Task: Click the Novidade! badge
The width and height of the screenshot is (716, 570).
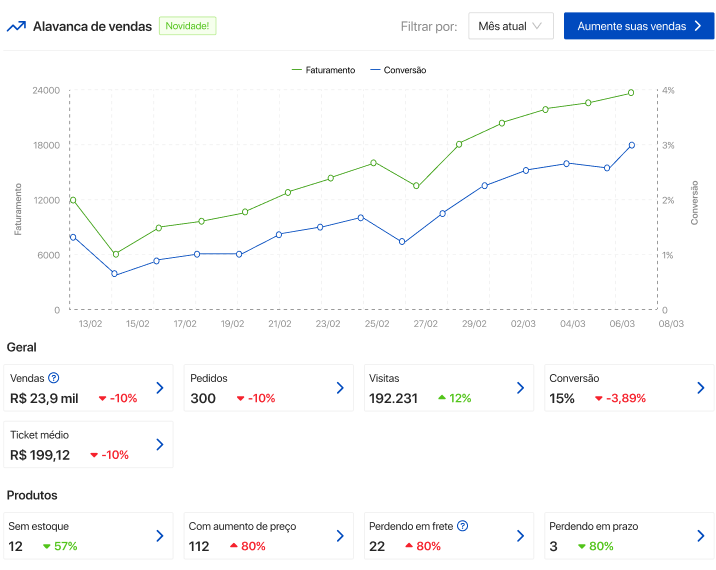Action: point(187,26)
